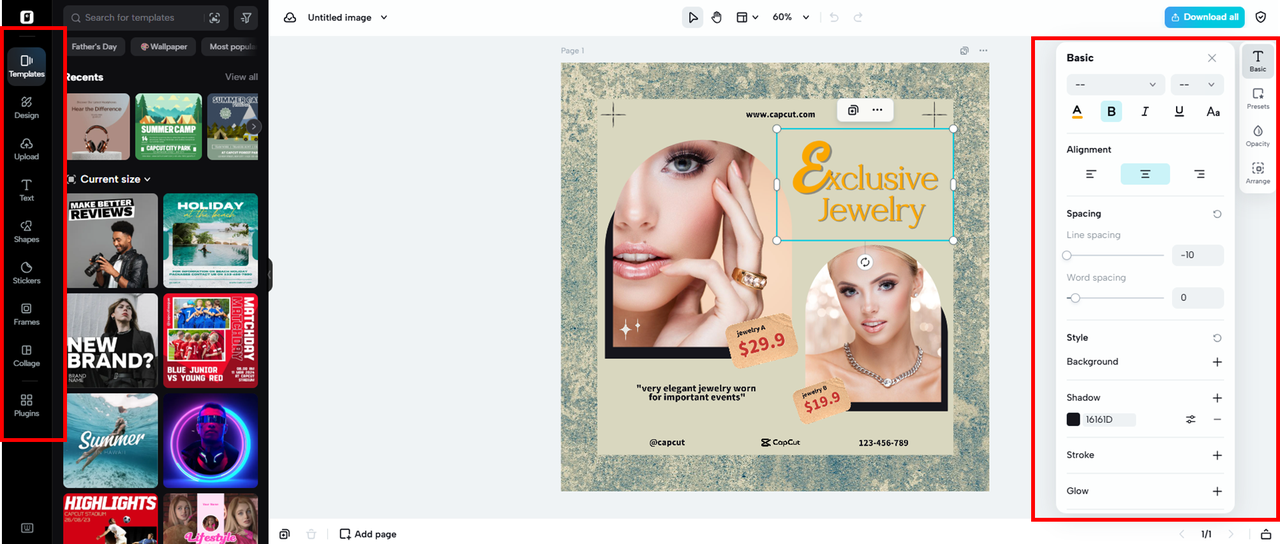Toggle italic formatting
Screen dimensions: 1280x544
1145,111
